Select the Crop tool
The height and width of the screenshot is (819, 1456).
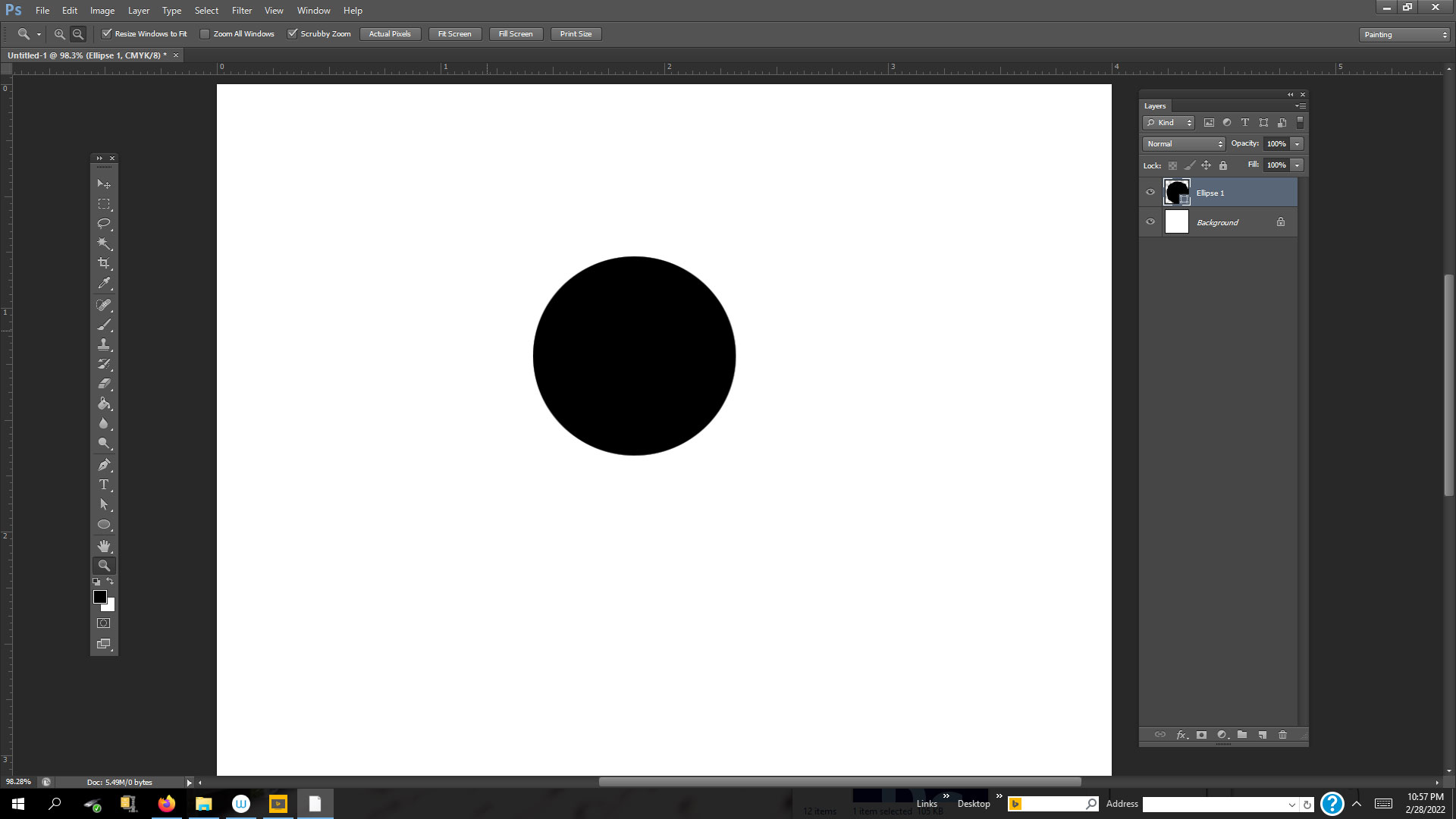pyautogui.click(x=104, y=263)
